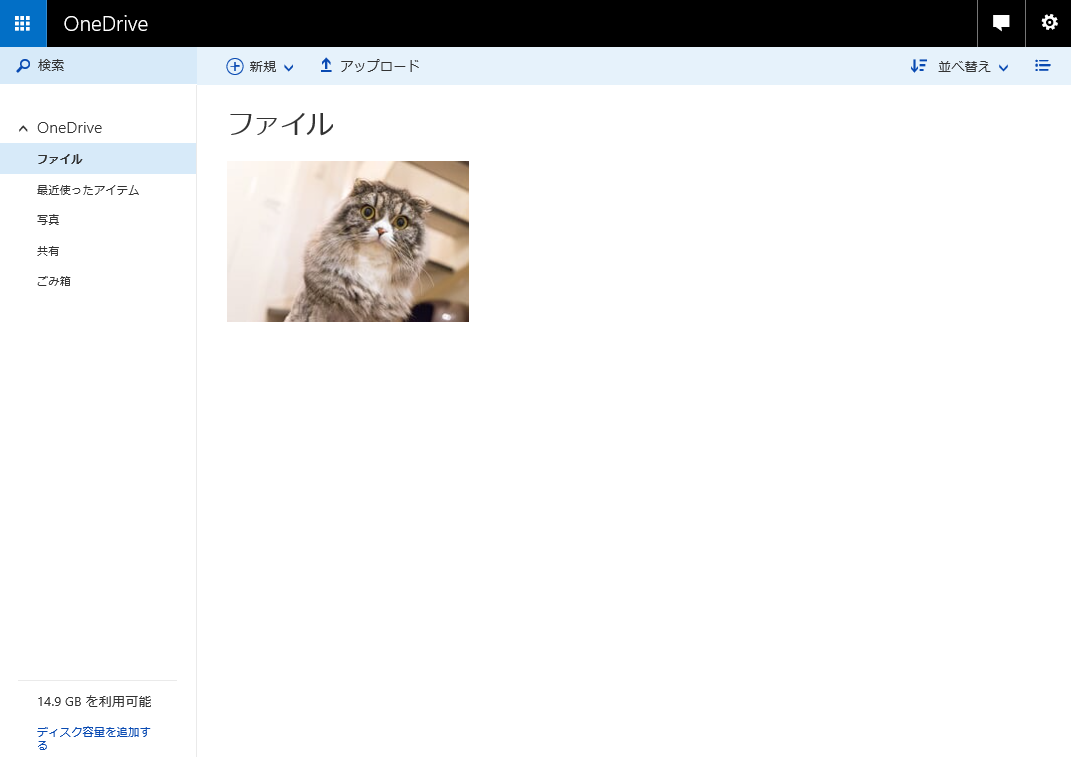The image size is (1071, 757).
Task: Collapse the OneDrive tree chevron
Action: tap(23, 128)
